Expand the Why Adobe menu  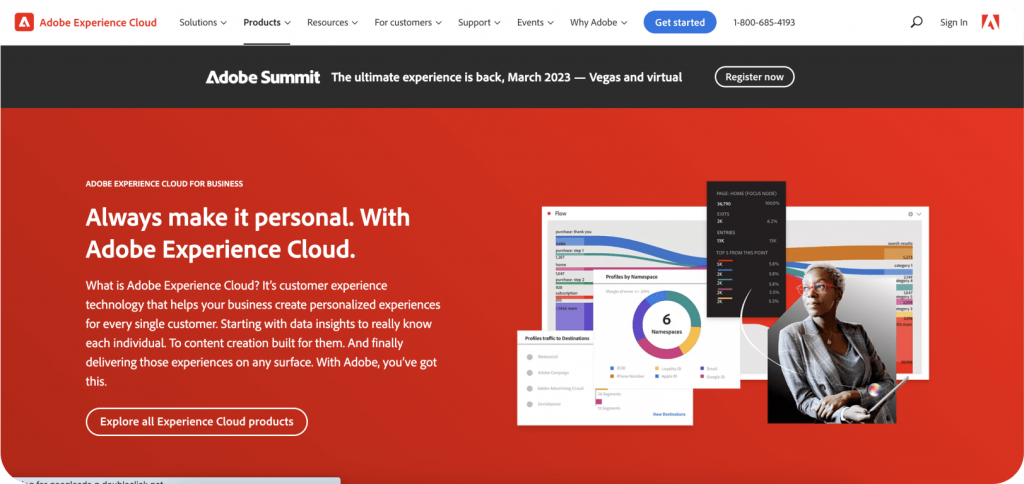click(598, 22)
